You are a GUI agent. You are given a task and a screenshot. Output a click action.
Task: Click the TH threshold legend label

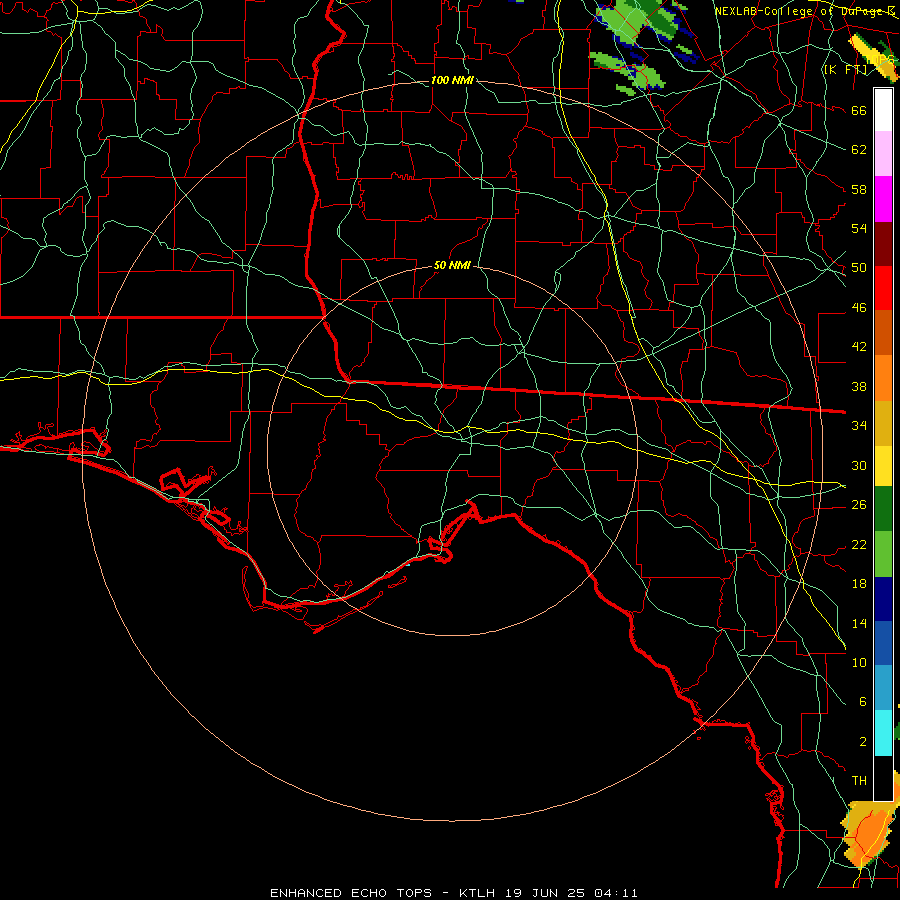pyautogui.click(x=859, y=781)
